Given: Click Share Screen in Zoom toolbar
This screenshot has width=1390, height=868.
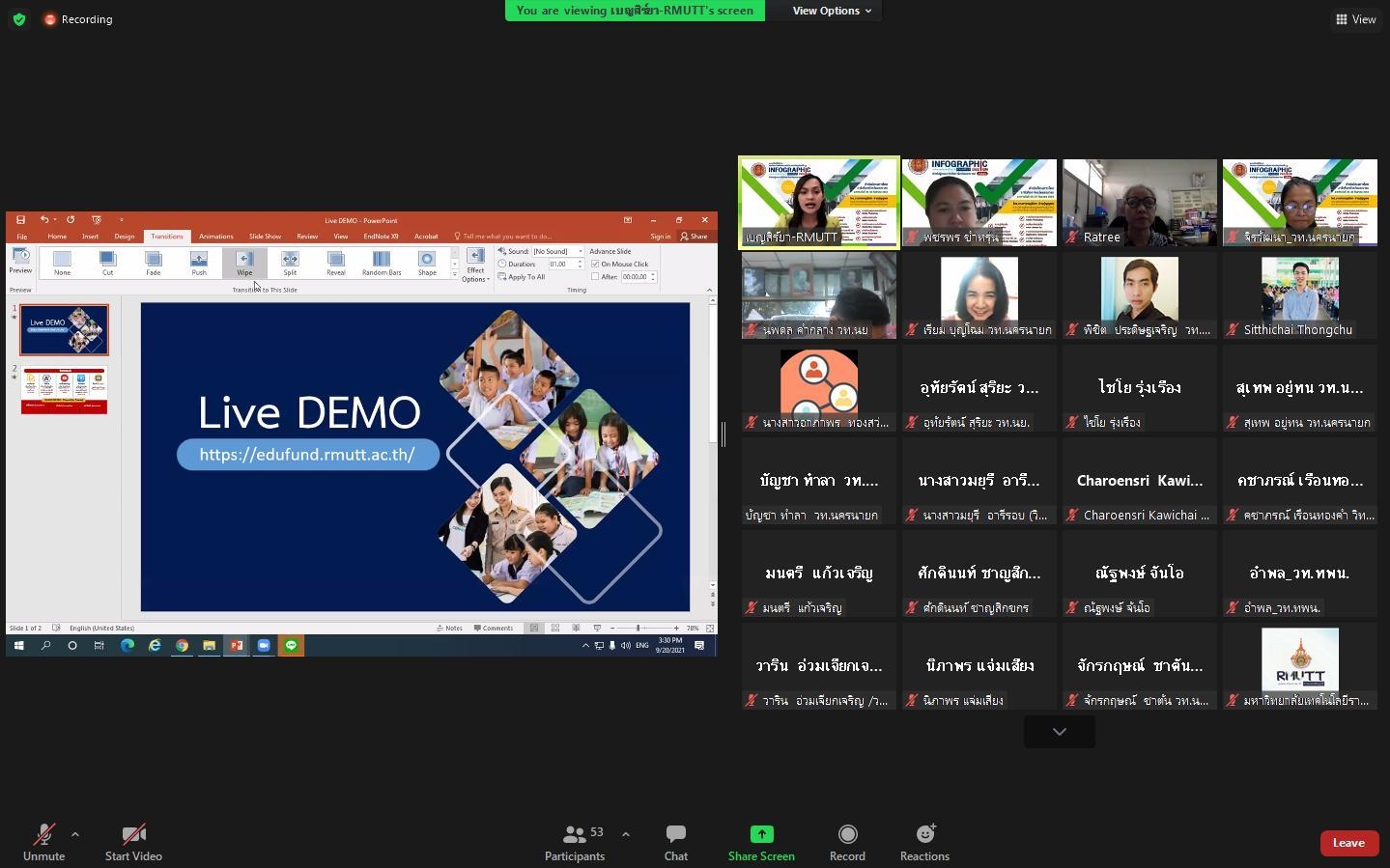Looking at the screenshot, I should tap(761, 843).
